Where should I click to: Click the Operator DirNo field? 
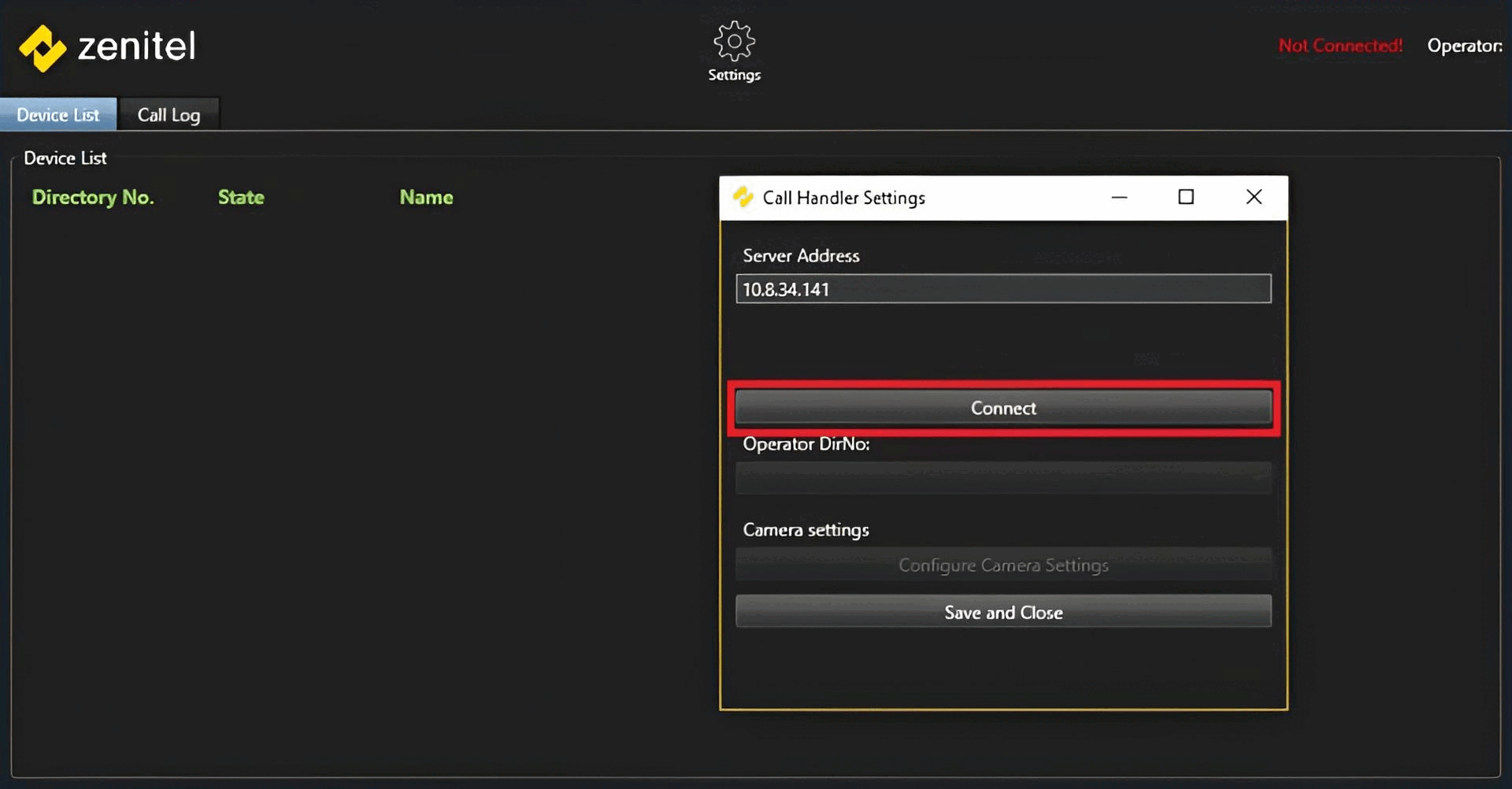[1003, 478]
